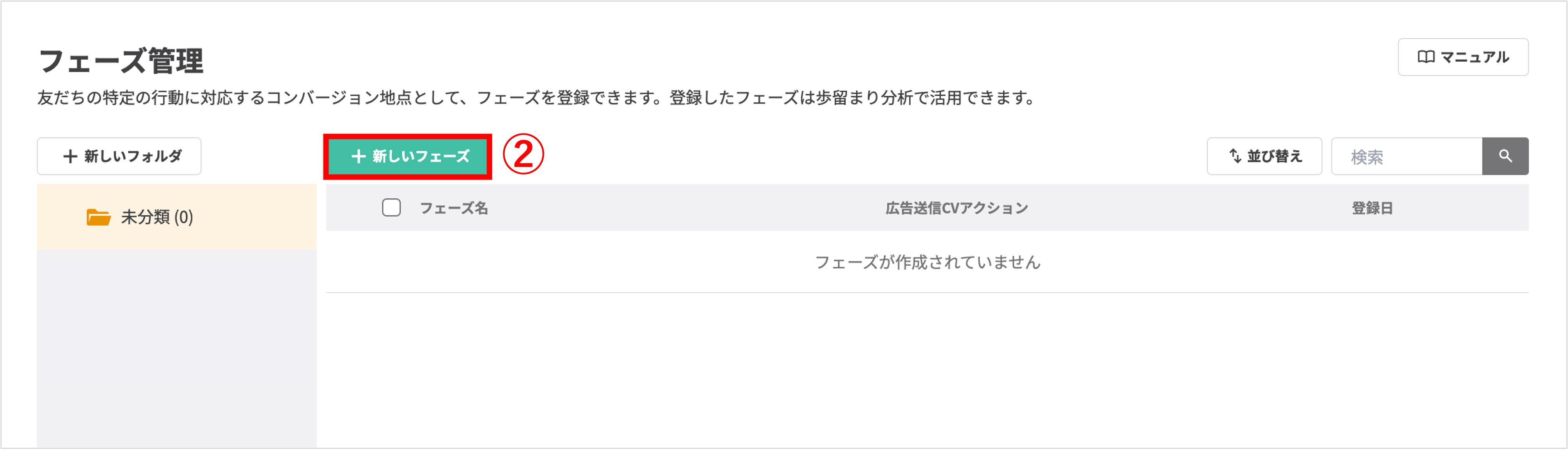The width and height of the screenshot is (1568, 451).
Task: Click the search magnifier icon
Action: click(x=1505, y=156)
